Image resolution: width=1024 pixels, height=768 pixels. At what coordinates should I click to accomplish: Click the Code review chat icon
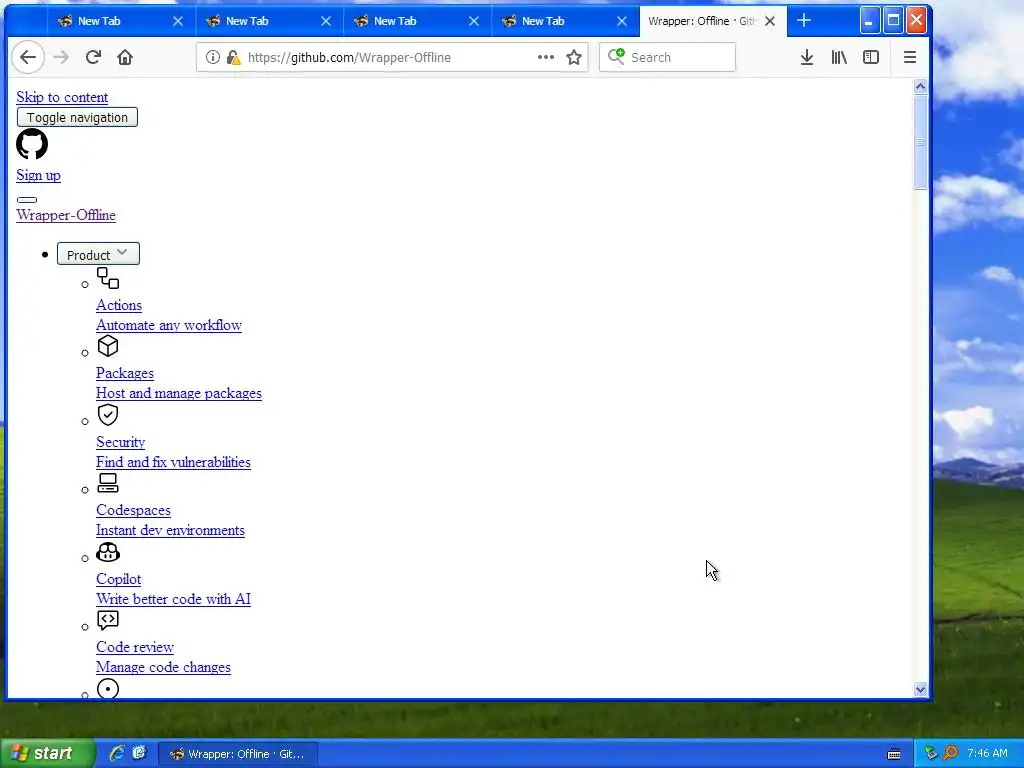pyautogui.click(x=108, y=620)
